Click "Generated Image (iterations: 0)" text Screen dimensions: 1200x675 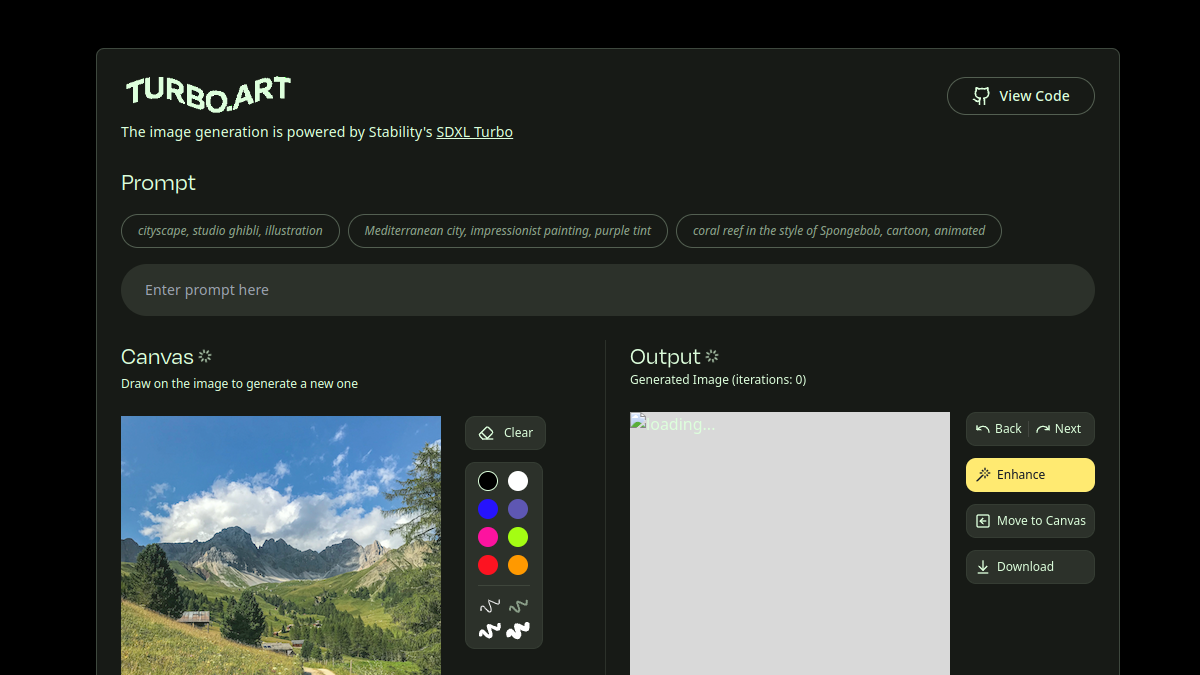(x=718, y=380)
